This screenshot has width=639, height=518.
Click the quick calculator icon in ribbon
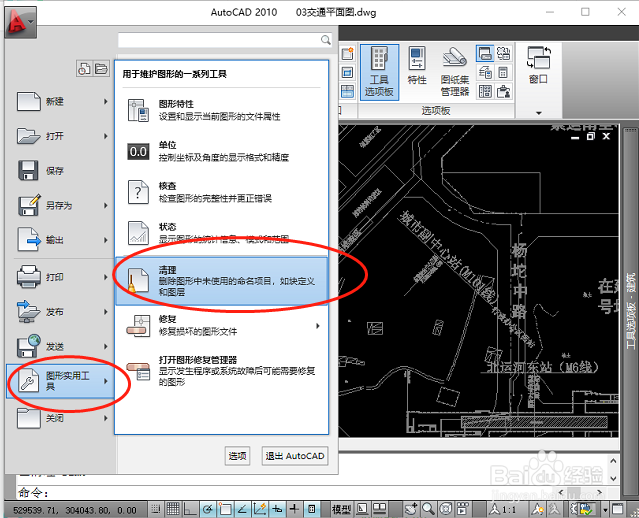pos(504,73)
